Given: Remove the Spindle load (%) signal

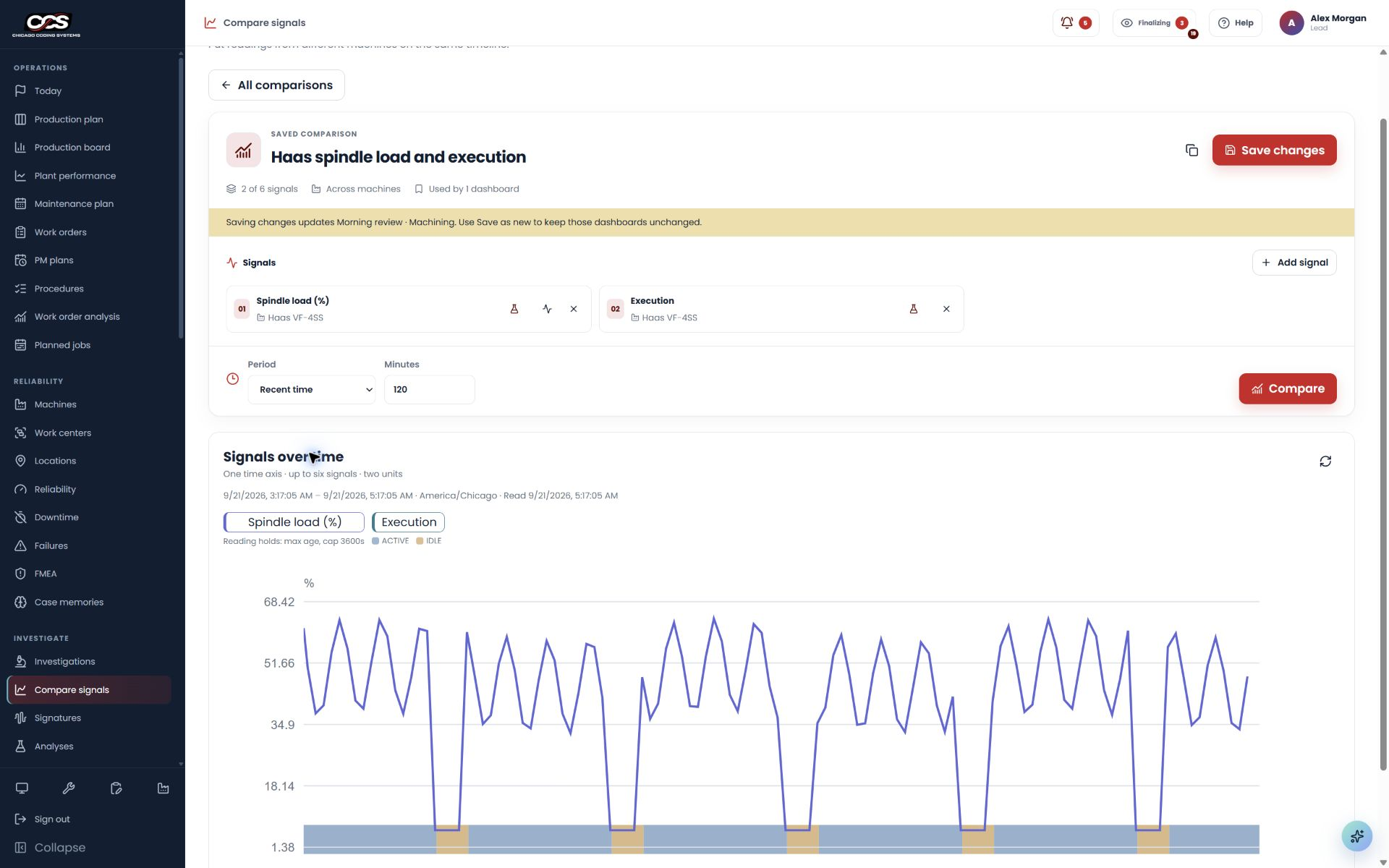Looking at the screenshot, I should point(574,309).
